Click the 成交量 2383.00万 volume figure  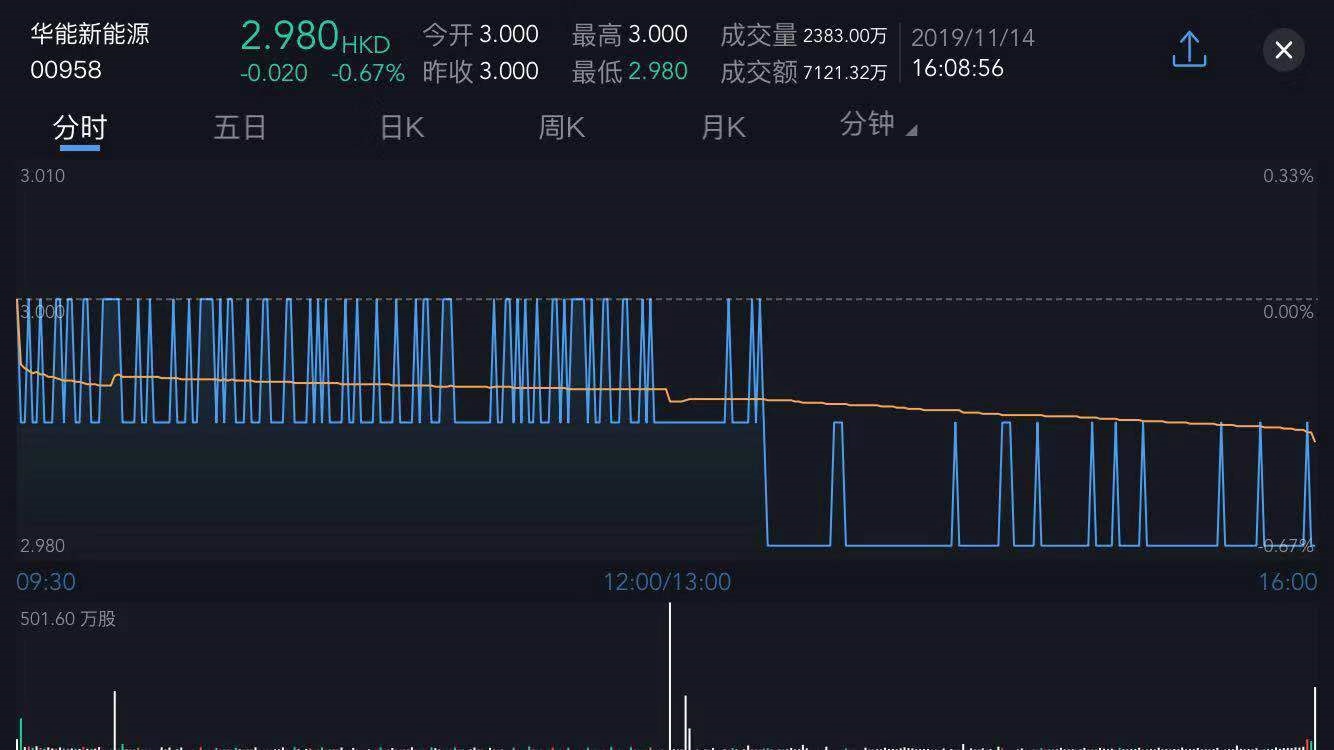(x=804, y=35)
